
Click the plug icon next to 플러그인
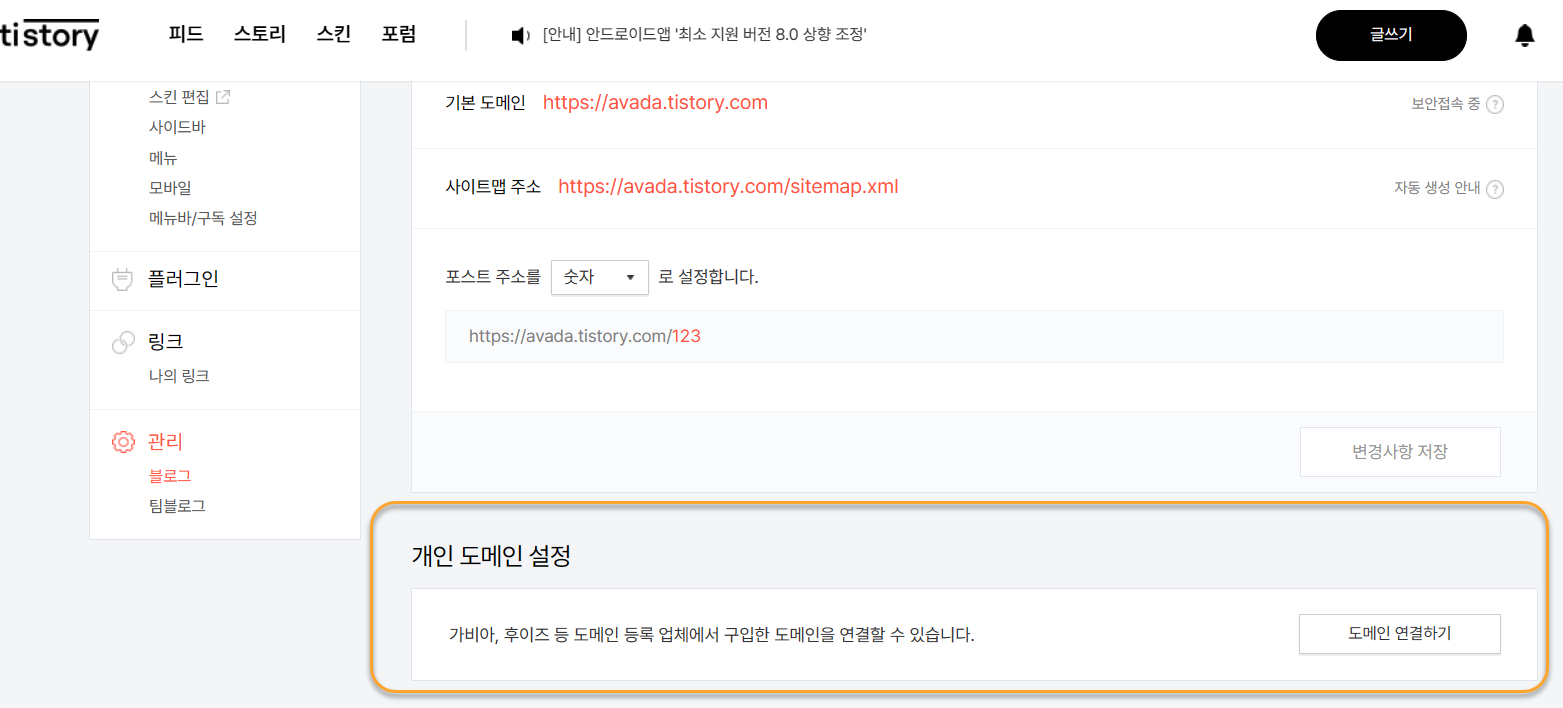tap(122, 278)
